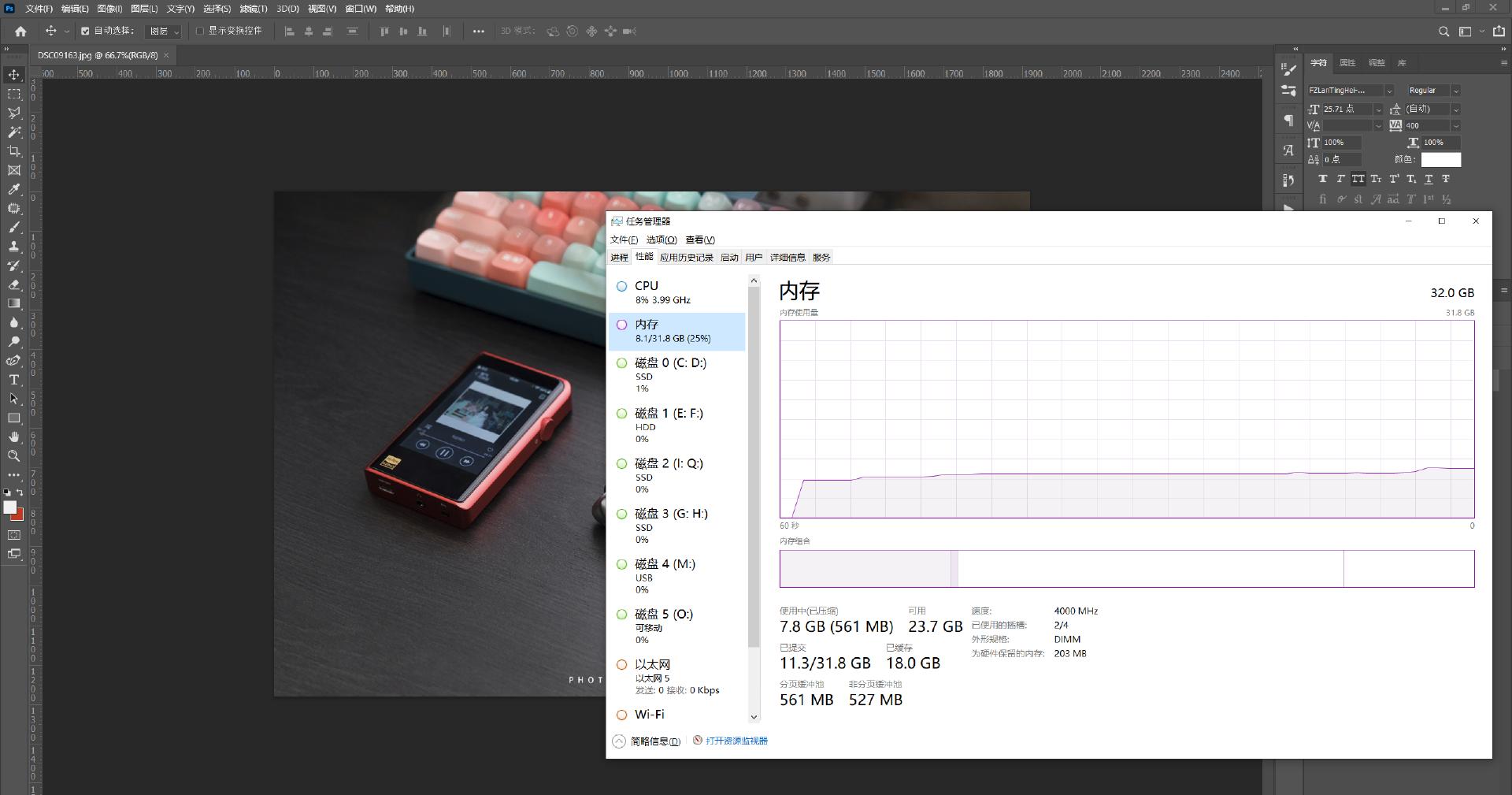Image resolution: width=1512 pixels, height=795 pixels.
Task: Select the Move tool
Action: (13, 76)
